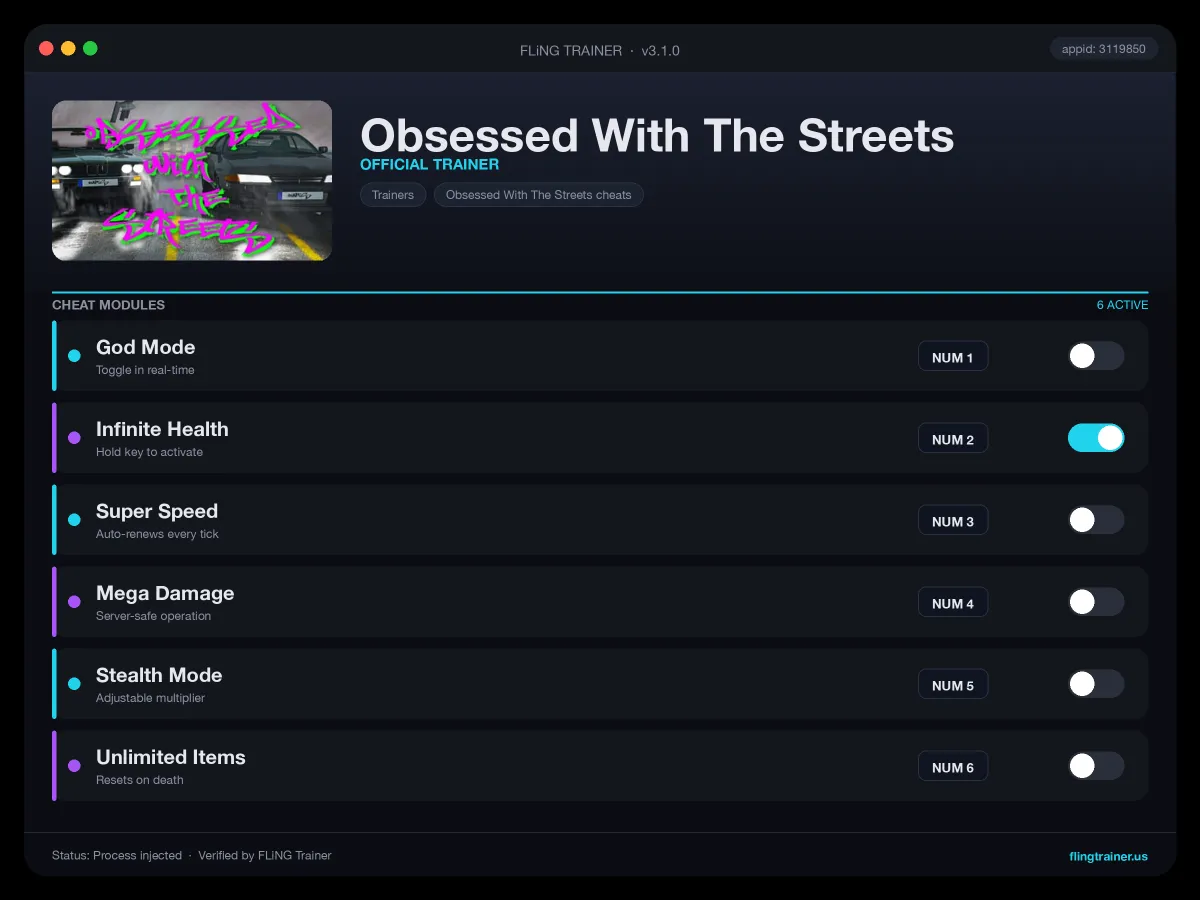
Task: Enable the Mega Damage toggle
Action: click(1096, 602)
